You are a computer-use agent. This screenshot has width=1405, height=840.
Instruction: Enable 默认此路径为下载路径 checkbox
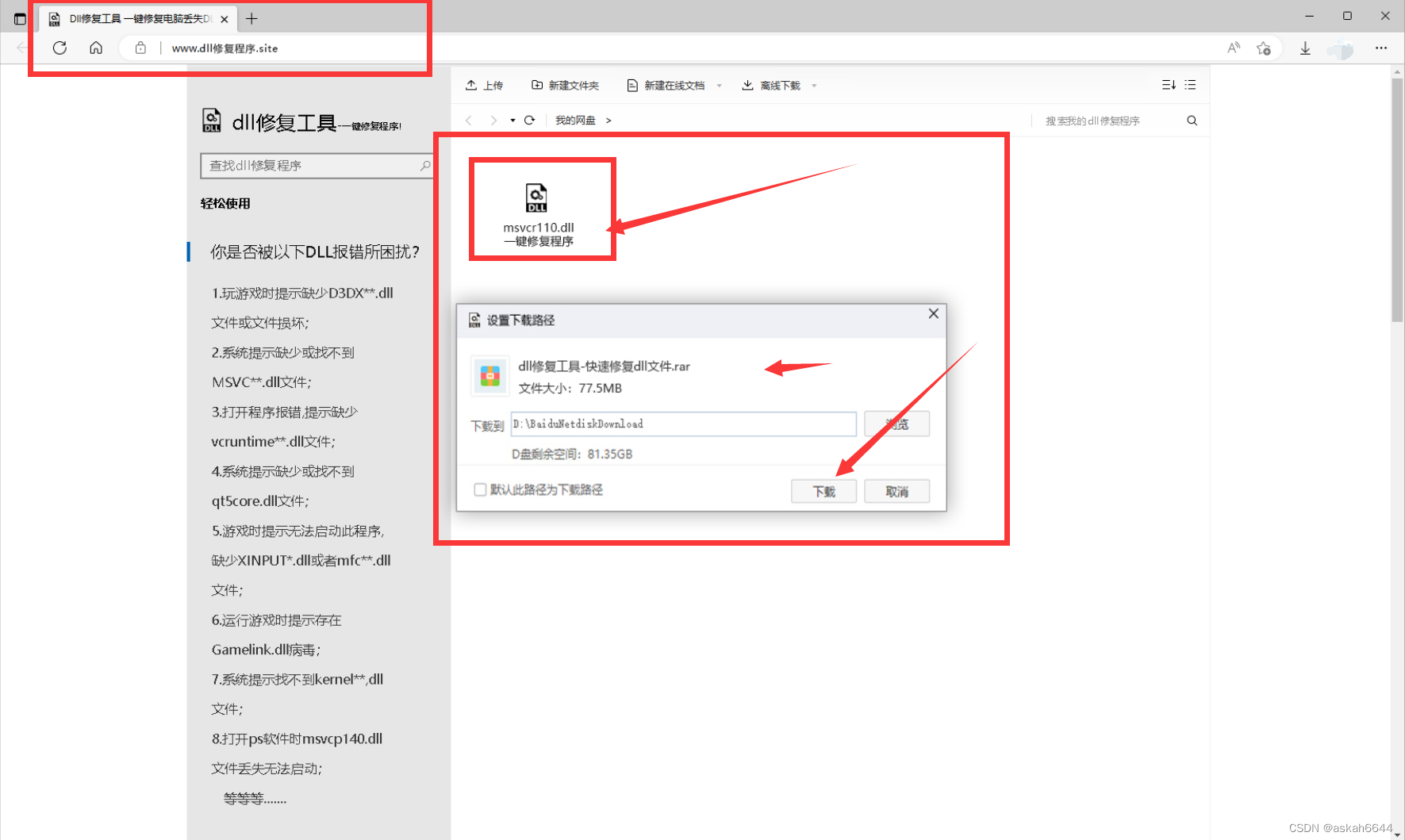[480, 489]
